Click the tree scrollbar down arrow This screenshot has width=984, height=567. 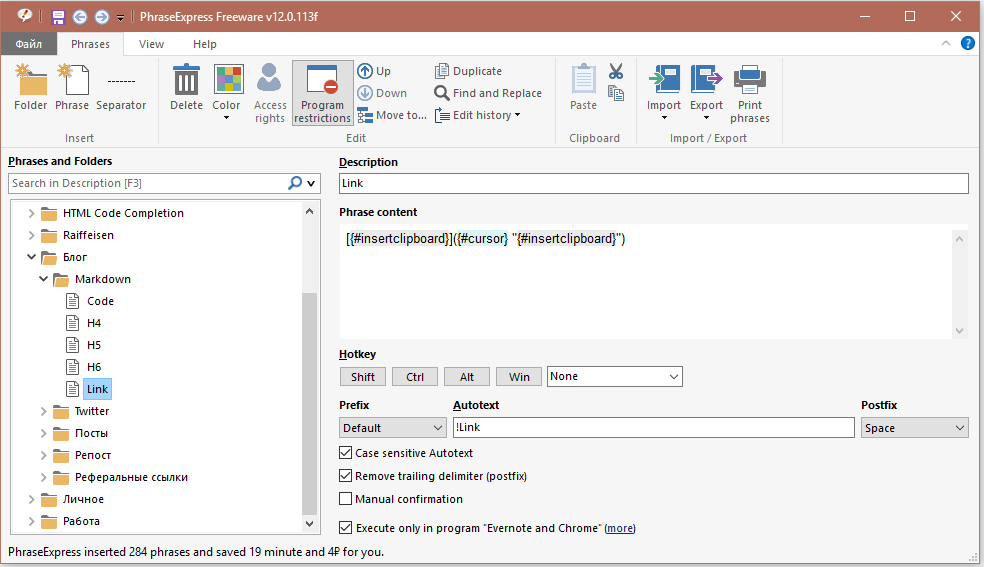[309, 523]
